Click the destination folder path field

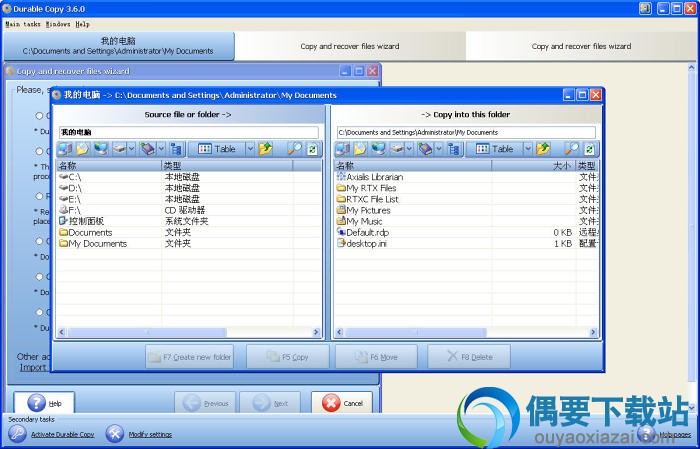coord(466,132)
